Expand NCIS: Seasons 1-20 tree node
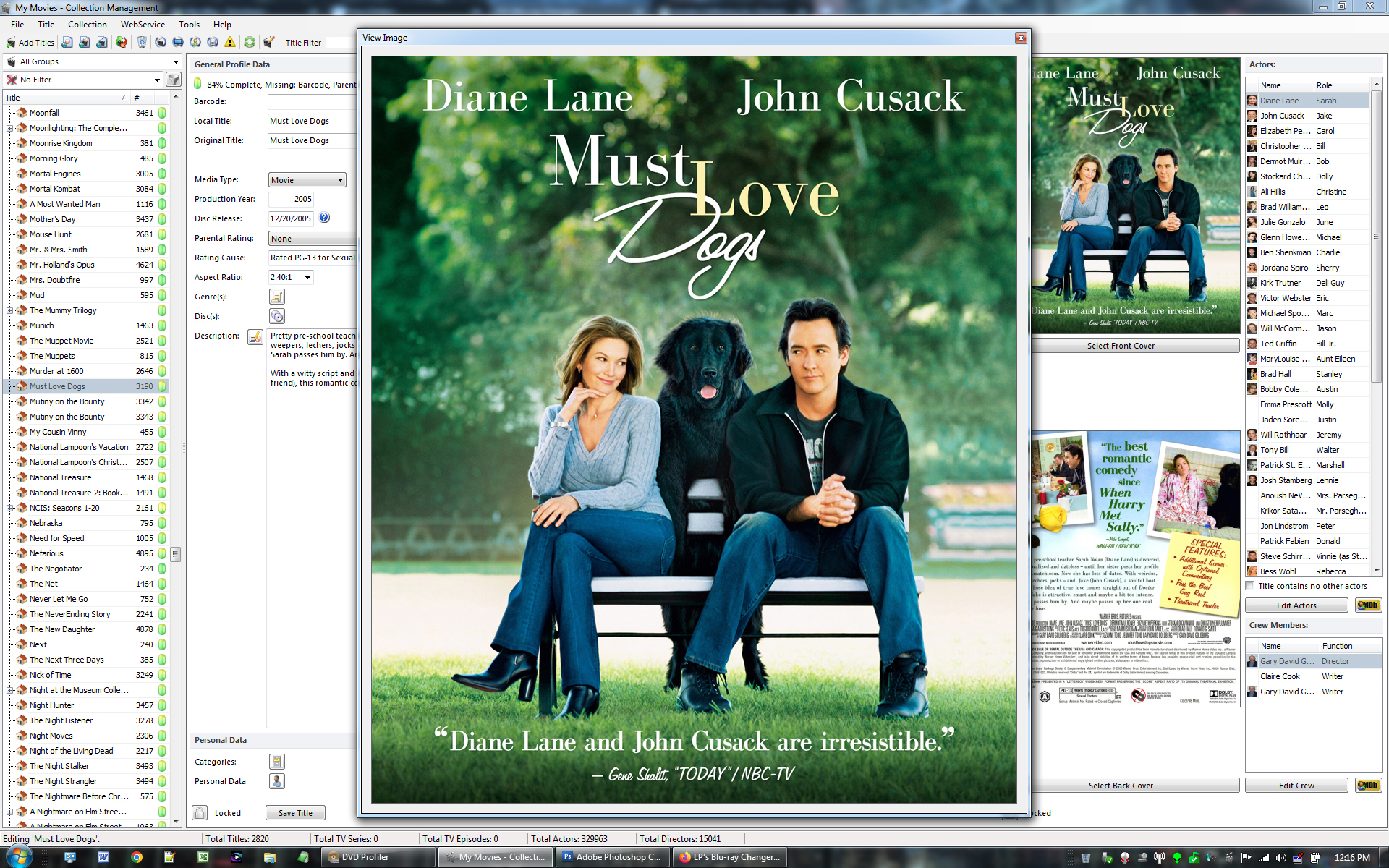This screenshot has width=1389, height=868. [x=10, y=508]
